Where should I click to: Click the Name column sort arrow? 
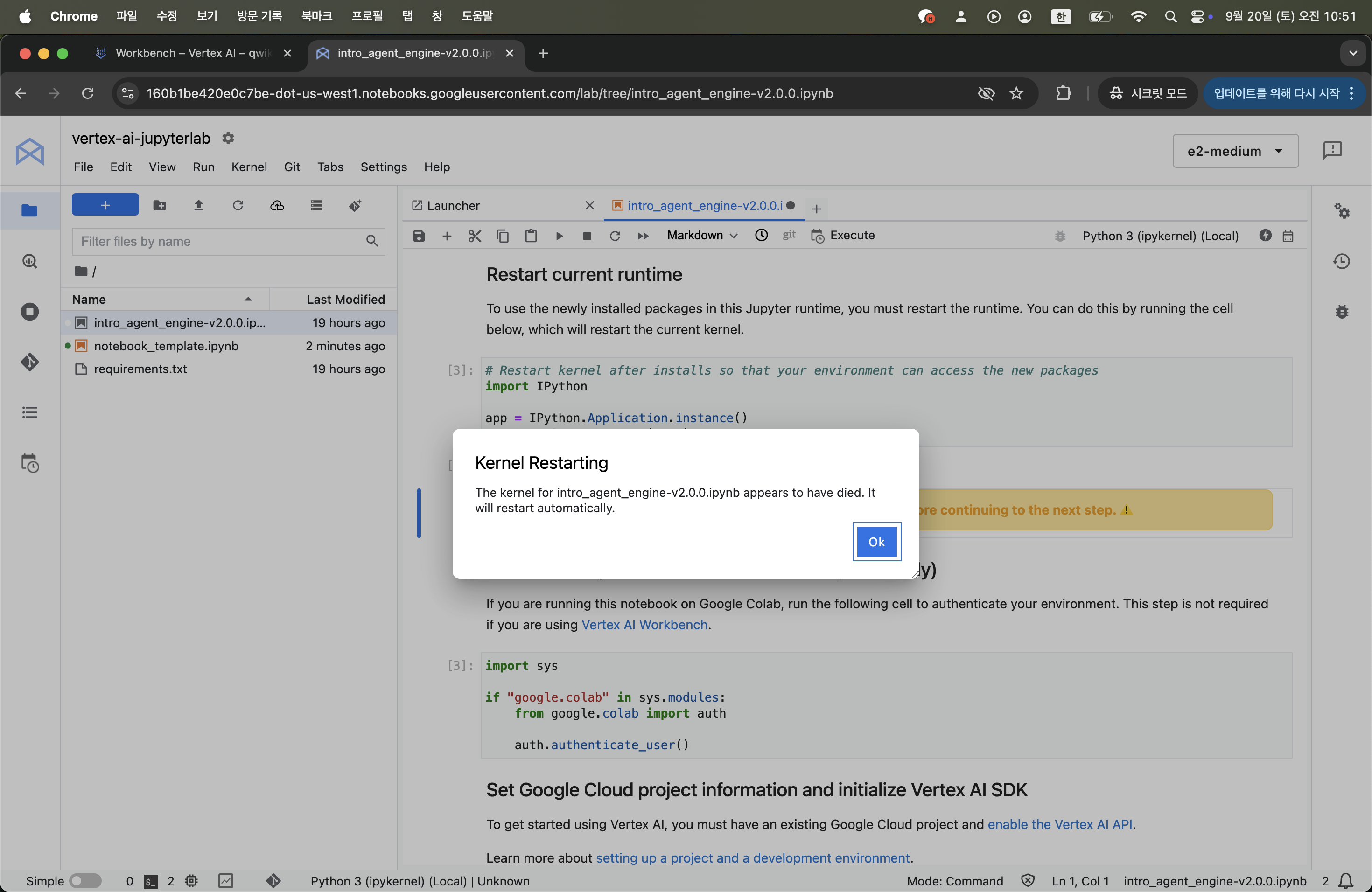(x=248, y=299)
